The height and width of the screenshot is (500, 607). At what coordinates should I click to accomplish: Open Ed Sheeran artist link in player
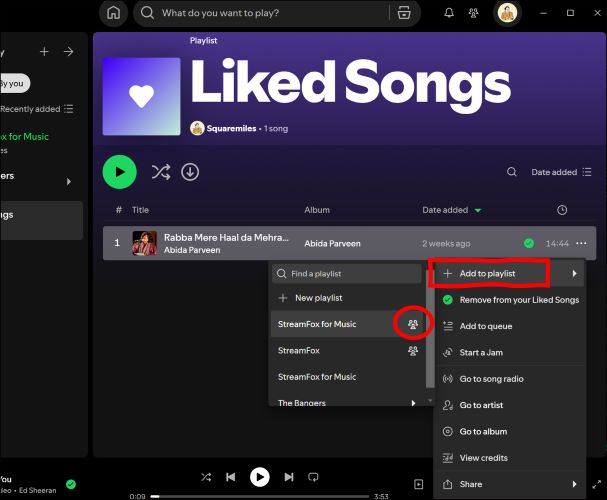click(38, 490)
